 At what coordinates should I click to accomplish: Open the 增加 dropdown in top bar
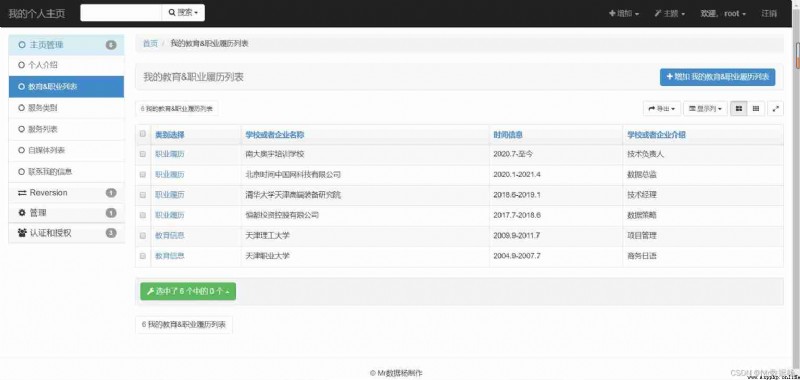[x=624, y=14]
